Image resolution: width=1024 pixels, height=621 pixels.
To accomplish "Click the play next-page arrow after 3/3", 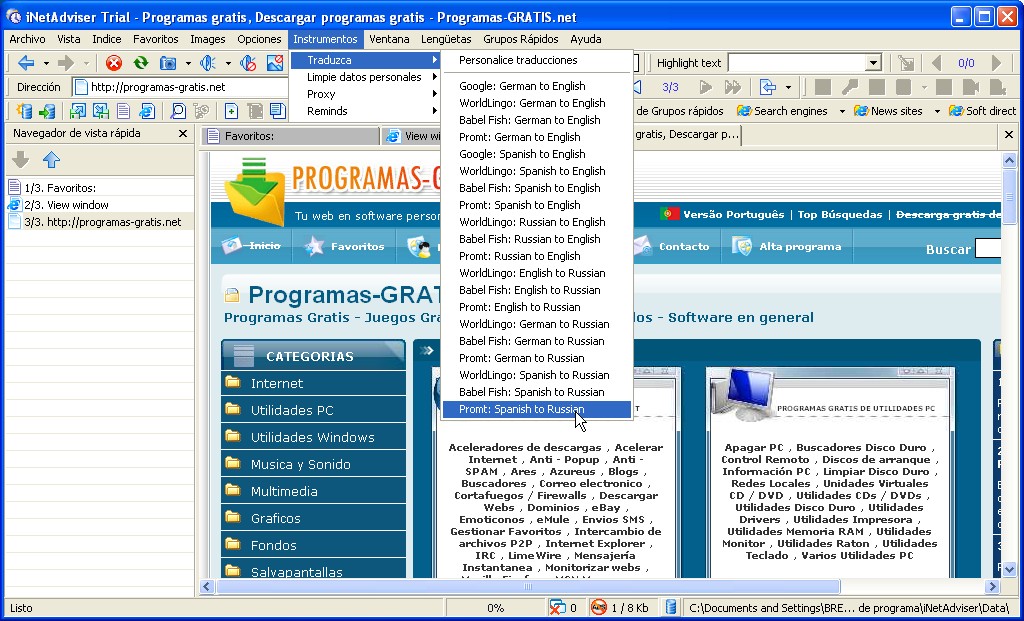I will [x=705, y=87].
